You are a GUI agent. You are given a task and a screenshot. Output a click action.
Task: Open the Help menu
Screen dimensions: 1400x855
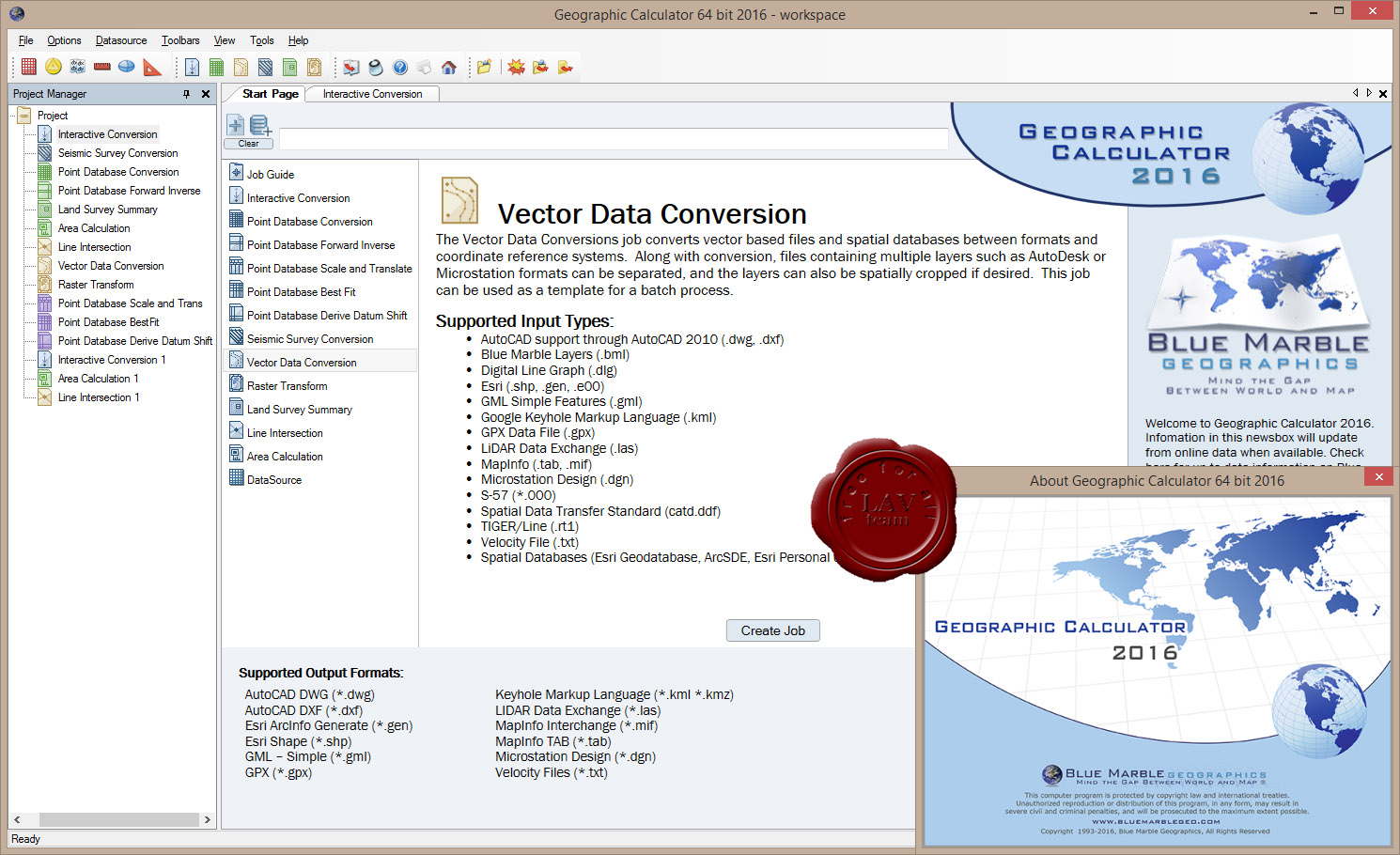[298, 40]
